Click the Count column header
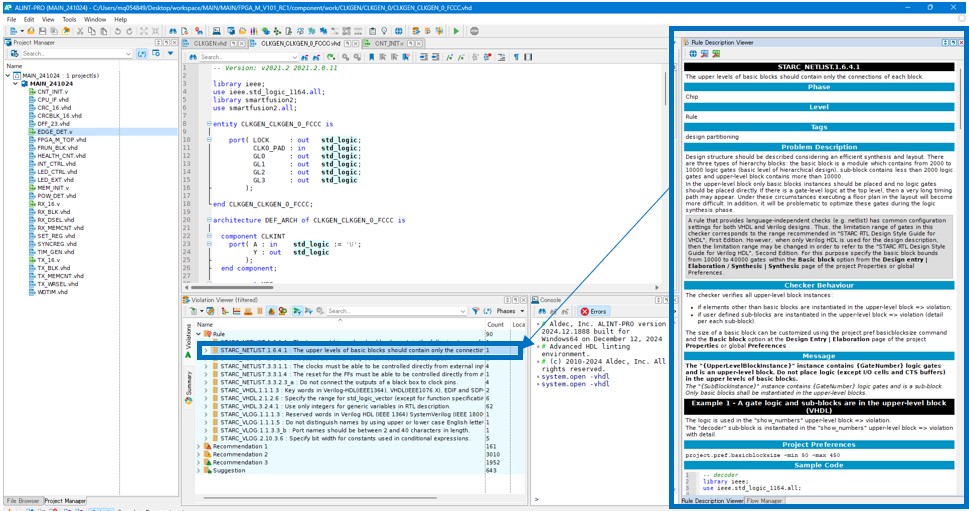The height and width of the screenshot is (511, 969). (x=496, y=324)
